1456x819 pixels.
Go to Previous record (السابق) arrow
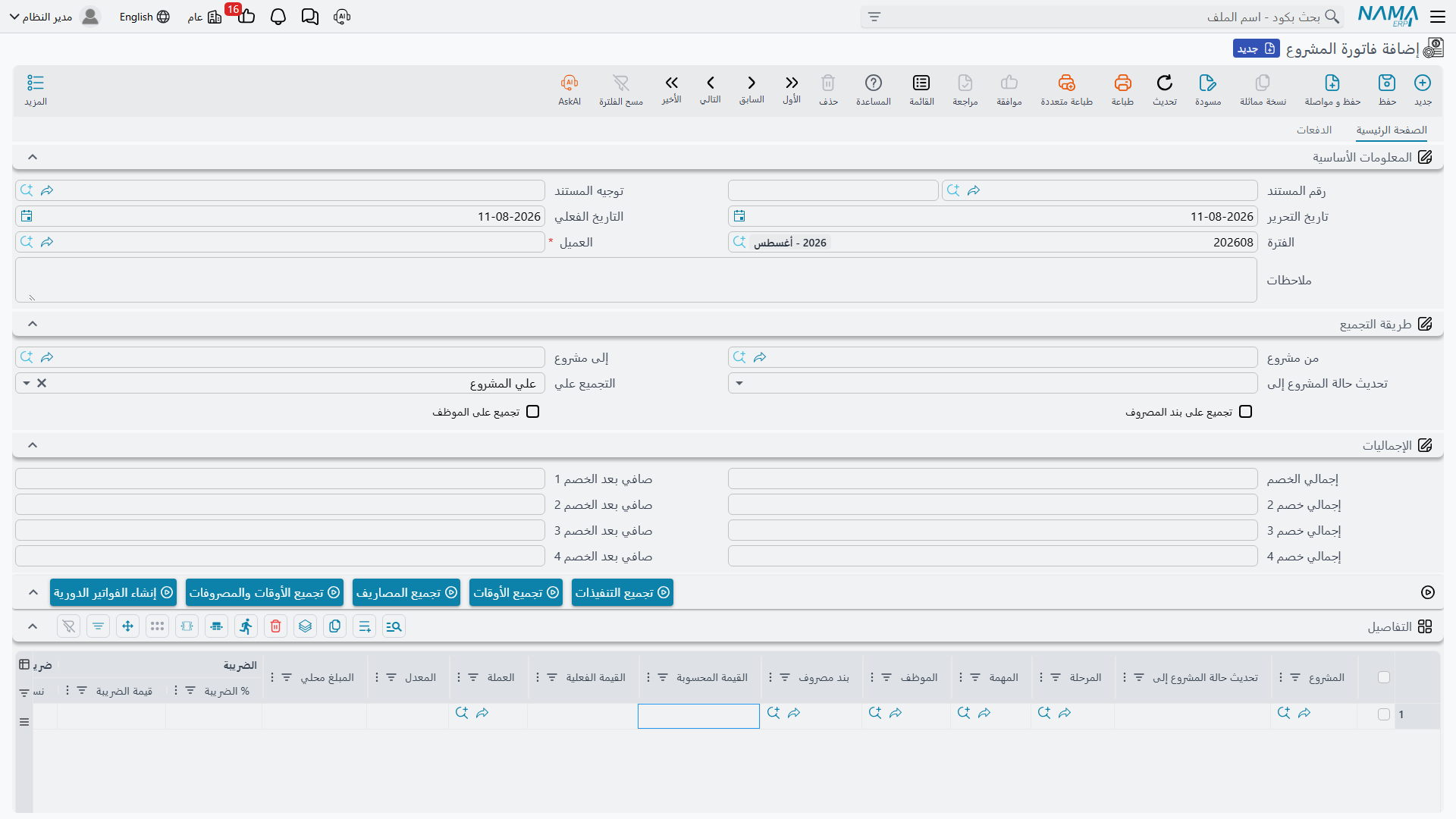coord(752,83)
